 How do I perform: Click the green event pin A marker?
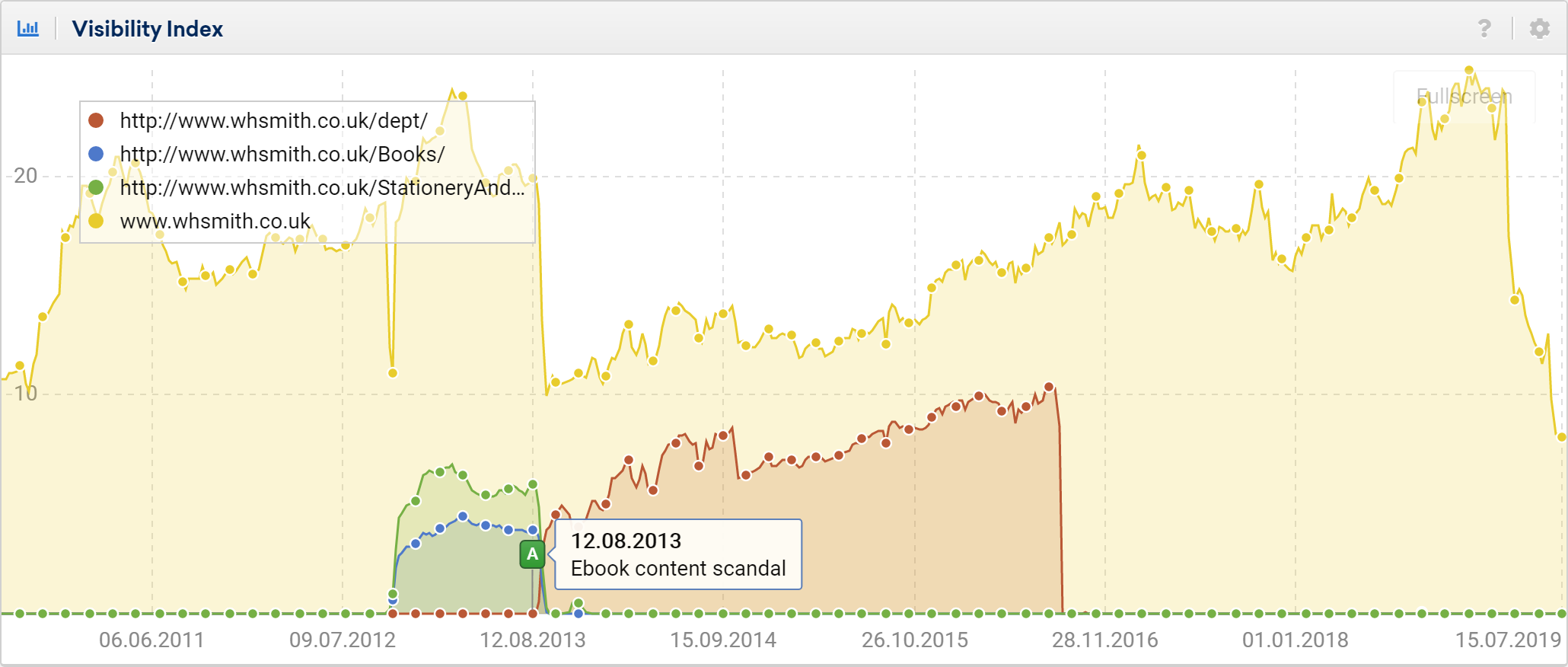[532, 554]
